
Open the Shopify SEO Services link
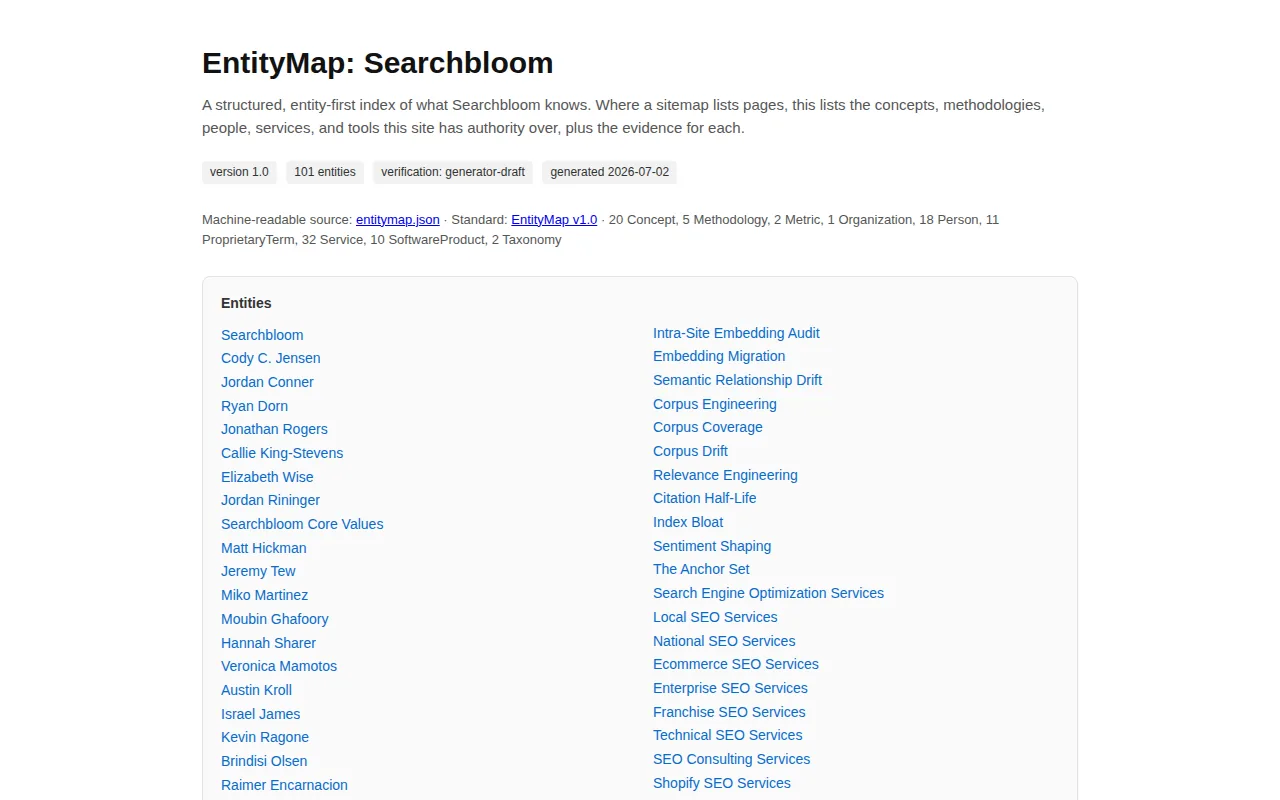click(722, 783)
